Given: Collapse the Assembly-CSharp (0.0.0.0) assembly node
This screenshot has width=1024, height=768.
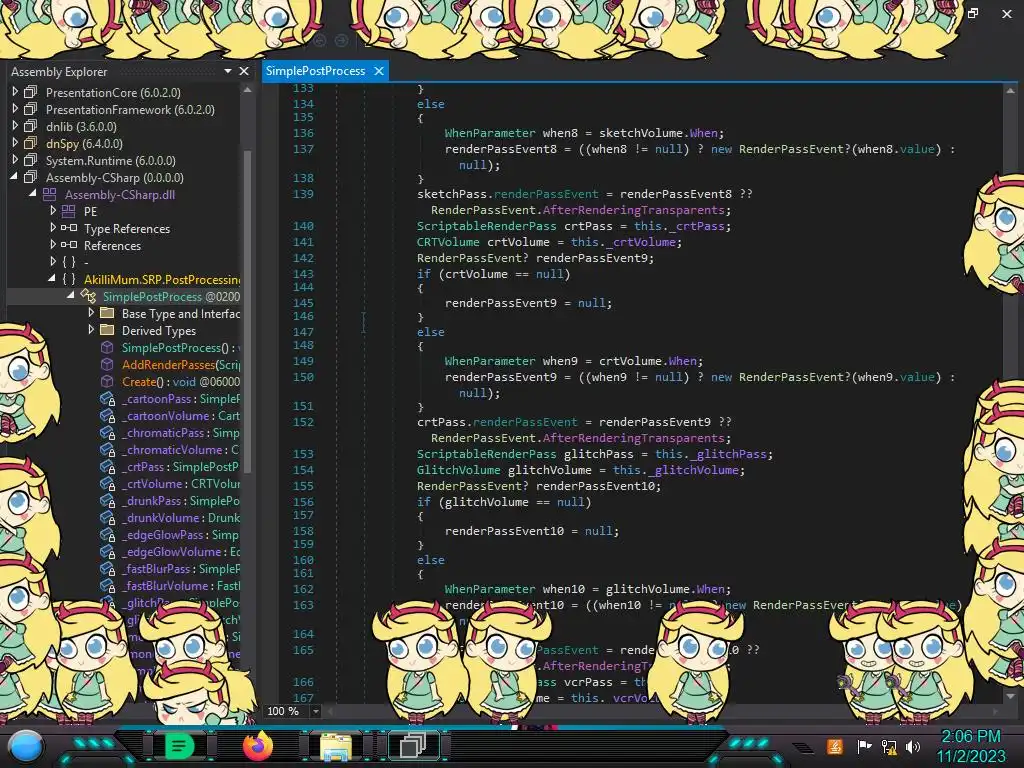Looking at the screenshot, I should 14,177.
